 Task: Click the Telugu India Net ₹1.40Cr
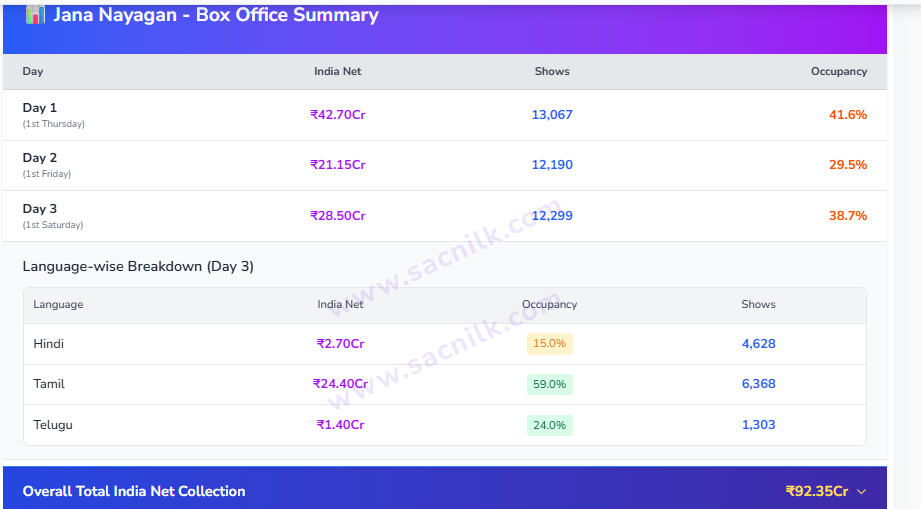click(340, 424)
